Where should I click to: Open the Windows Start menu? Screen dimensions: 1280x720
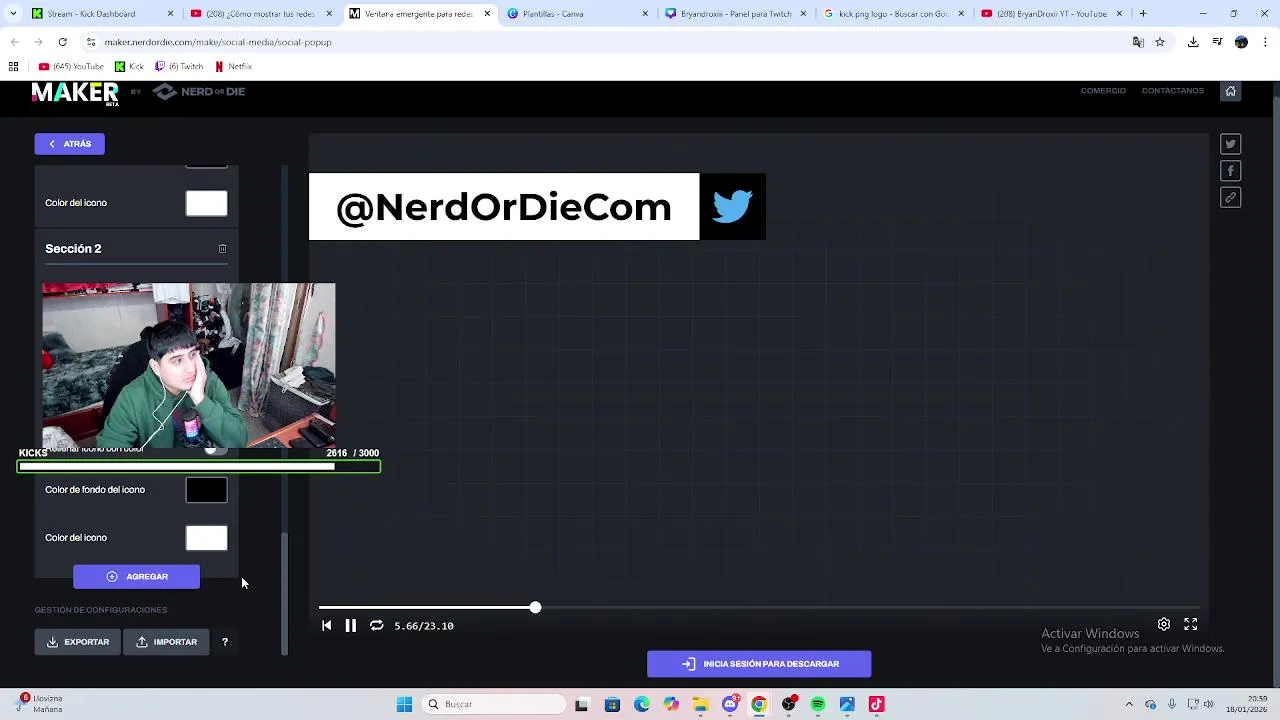(404, 704)
